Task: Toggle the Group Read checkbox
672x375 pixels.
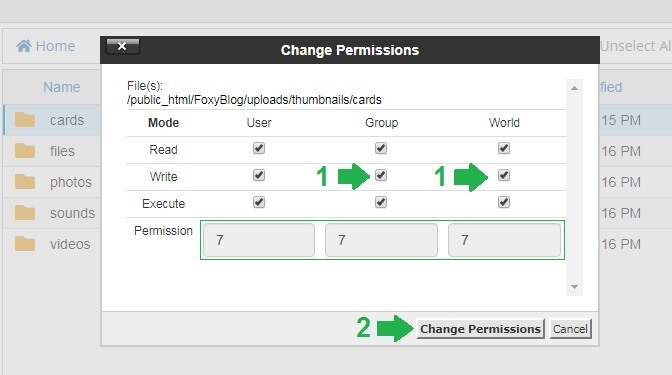Action: pyautogui.click(x=381, y=148)
